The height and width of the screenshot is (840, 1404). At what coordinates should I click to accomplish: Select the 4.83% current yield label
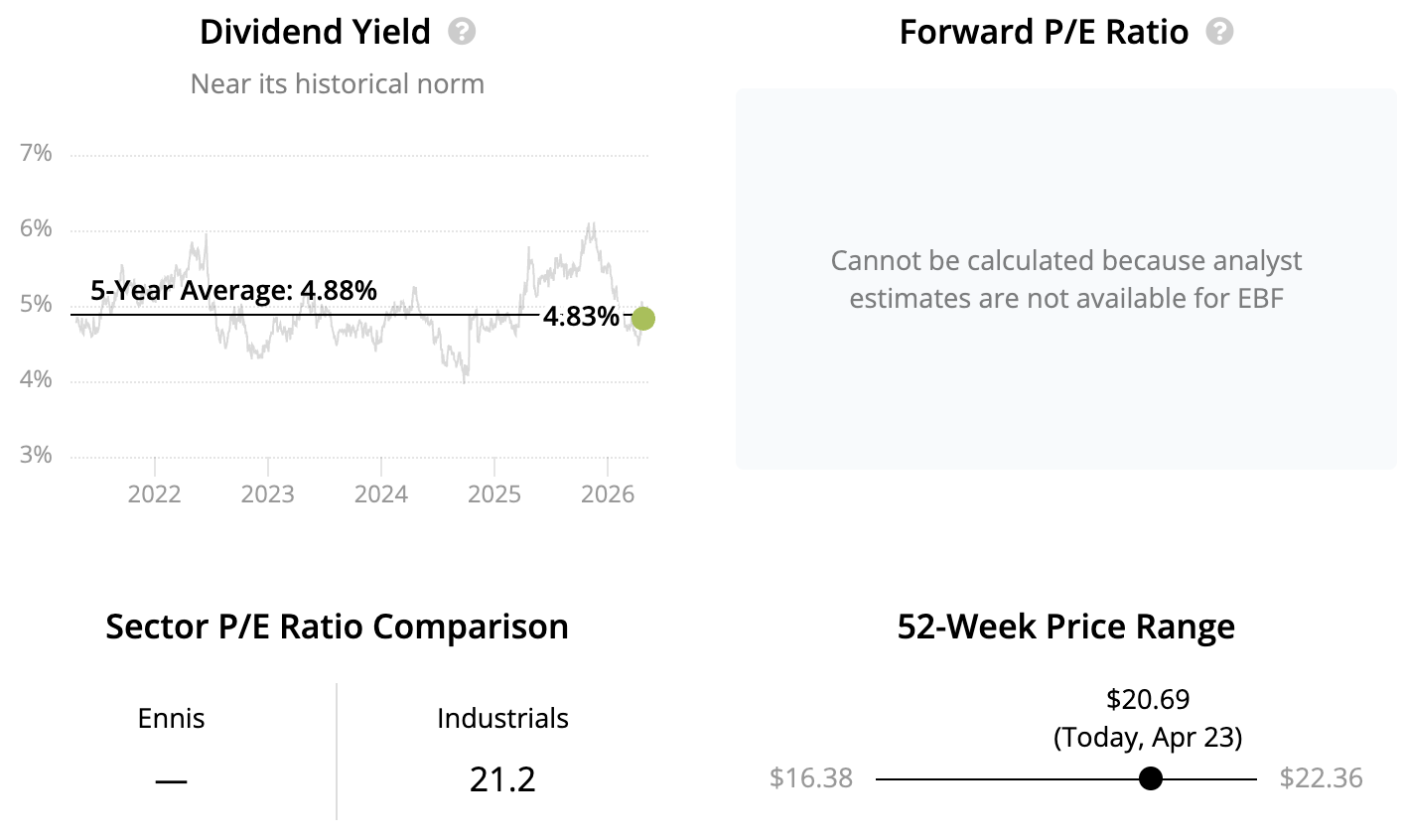point(581,317)
